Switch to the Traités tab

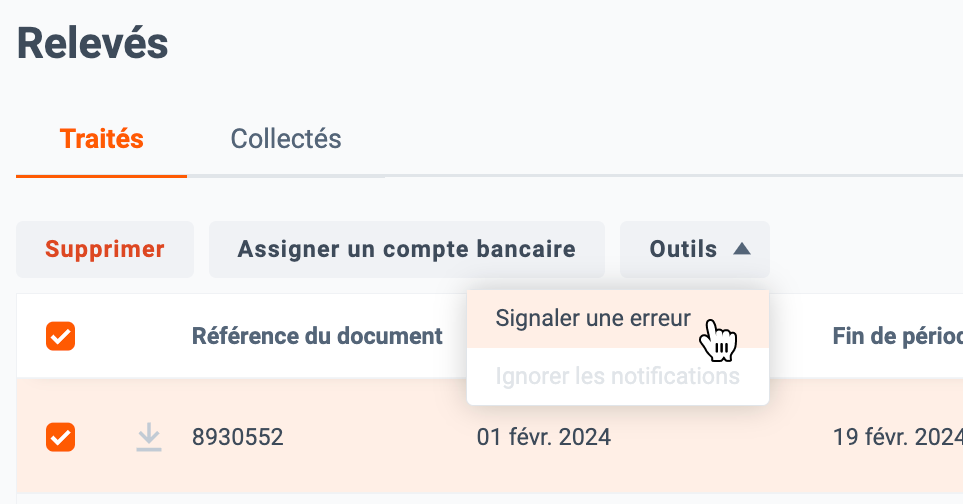pyautogui.click(x=101, y=139)
